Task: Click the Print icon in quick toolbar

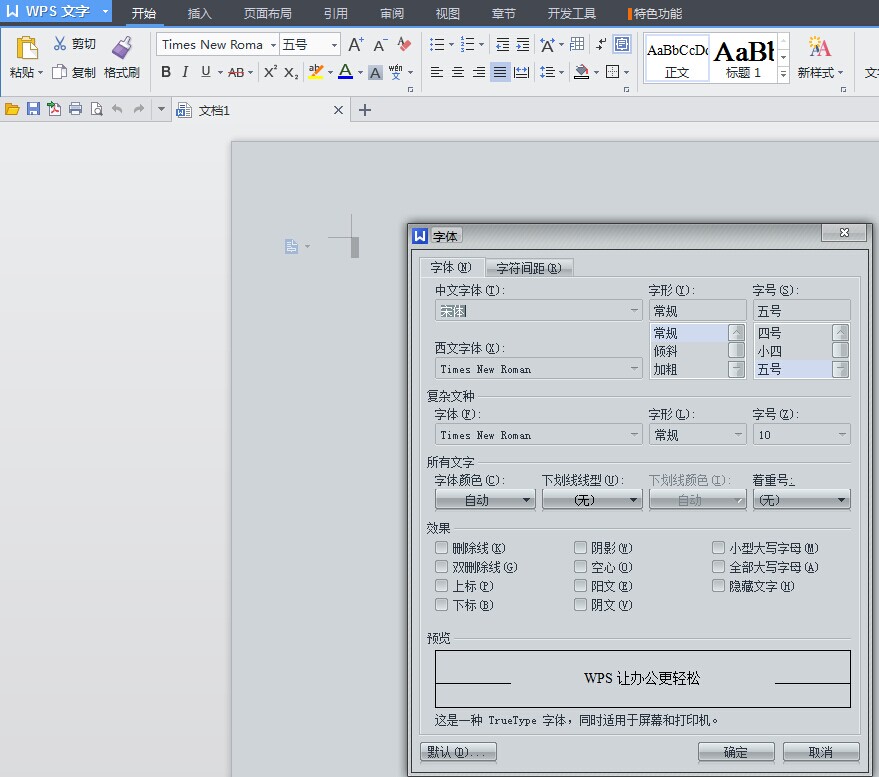Action: [75, 109]
